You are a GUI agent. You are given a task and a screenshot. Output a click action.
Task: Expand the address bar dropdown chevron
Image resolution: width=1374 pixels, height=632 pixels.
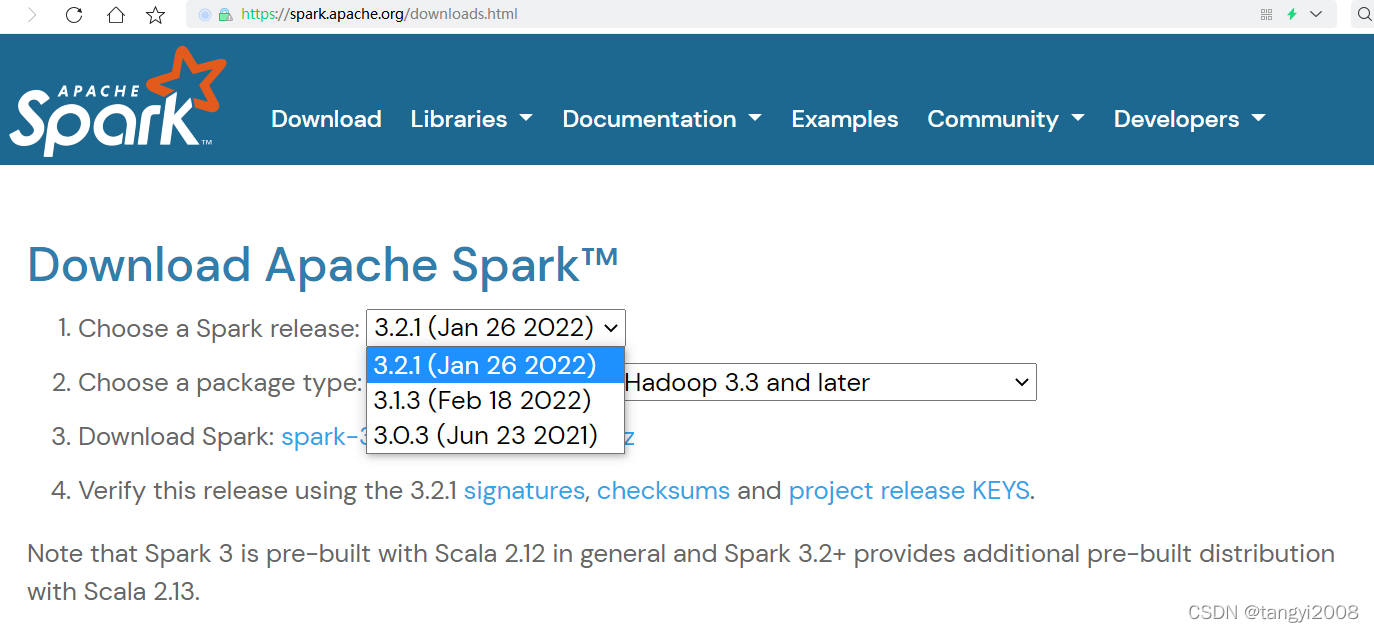1316,15
